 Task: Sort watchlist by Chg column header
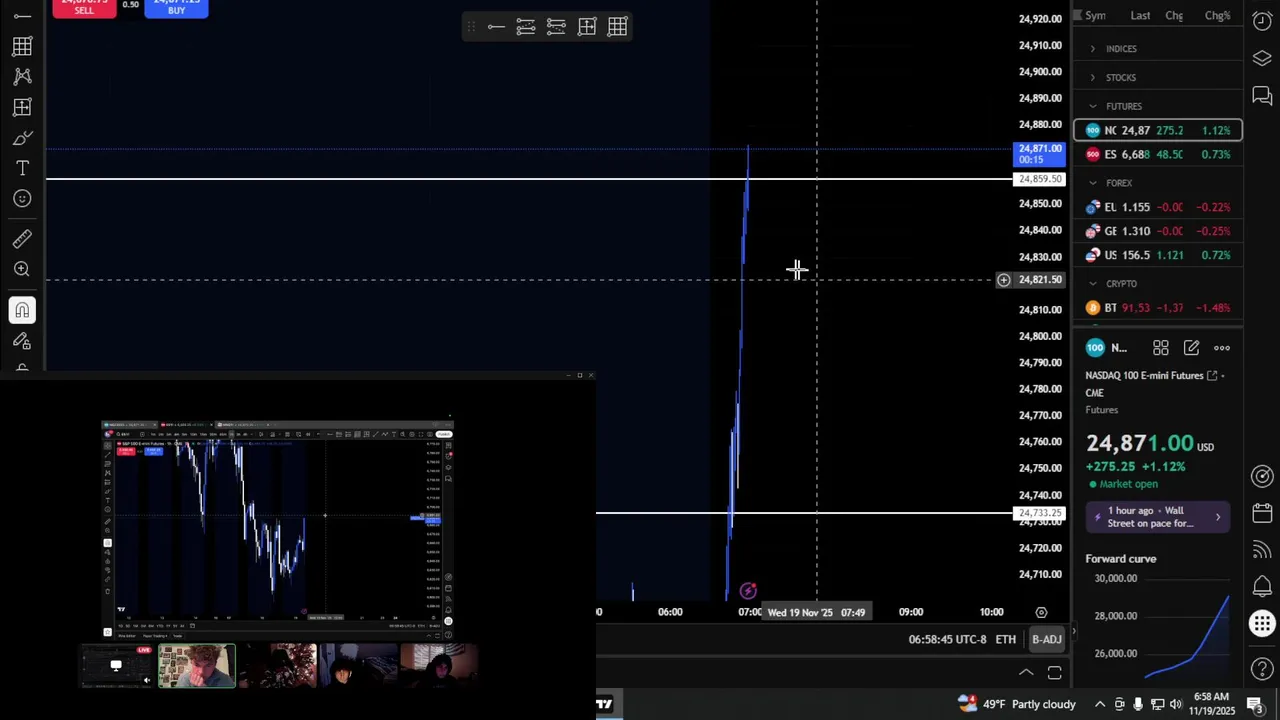click(x=1174, y=15)
